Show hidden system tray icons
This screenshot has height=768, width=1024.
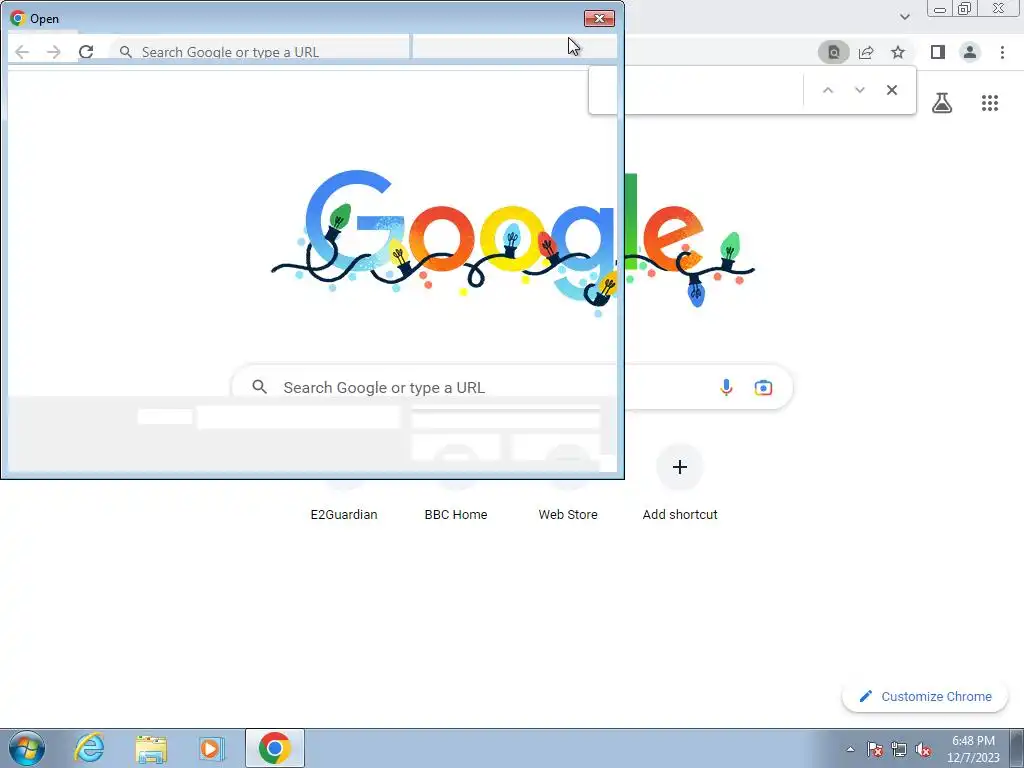tap(850, 749)
